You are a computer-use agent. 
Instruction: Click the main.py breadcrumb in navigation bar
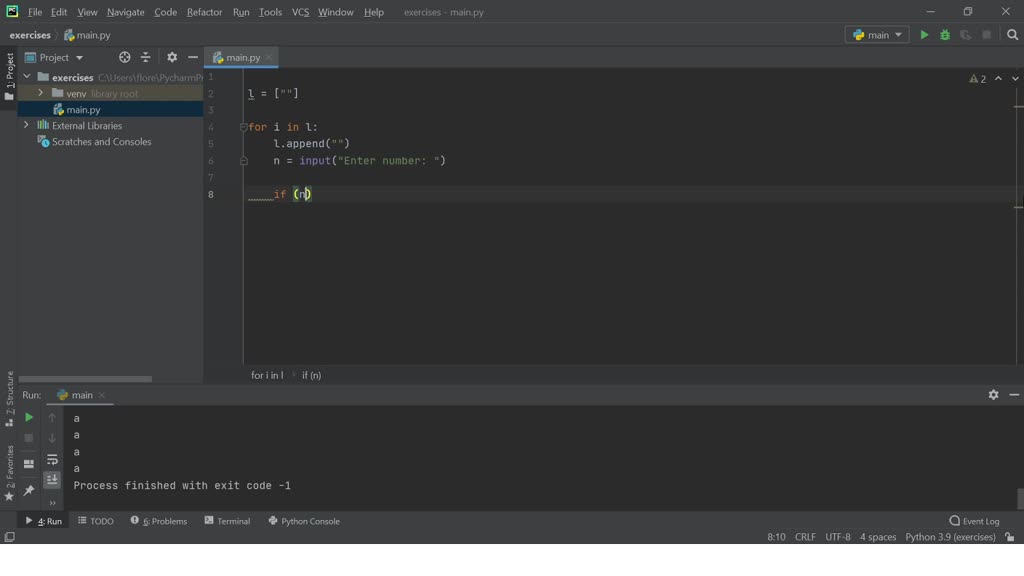point(88,35)
